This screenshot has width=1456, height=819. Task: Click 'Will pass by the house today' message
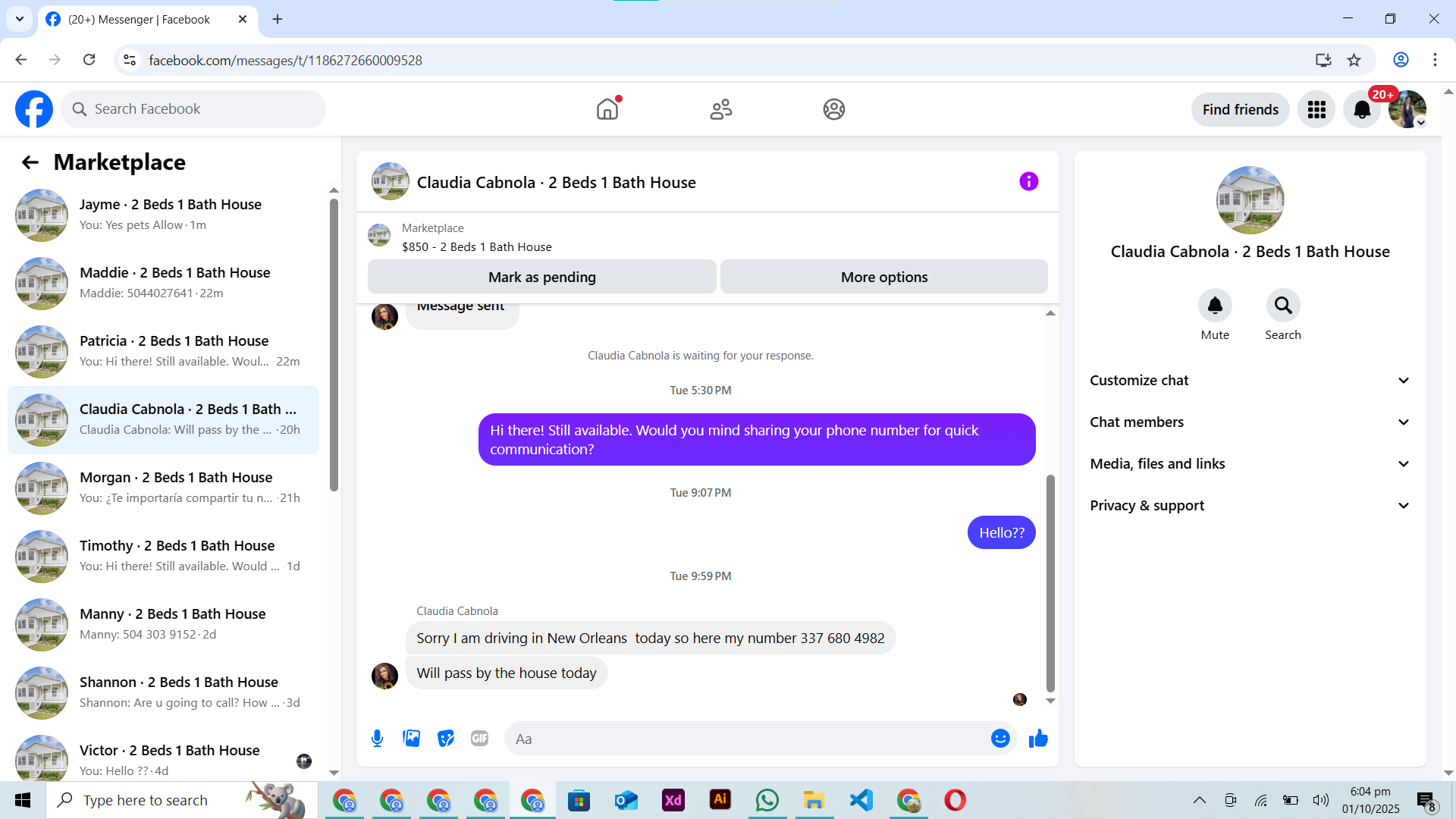pyautogui.click(x=507, y=673)
